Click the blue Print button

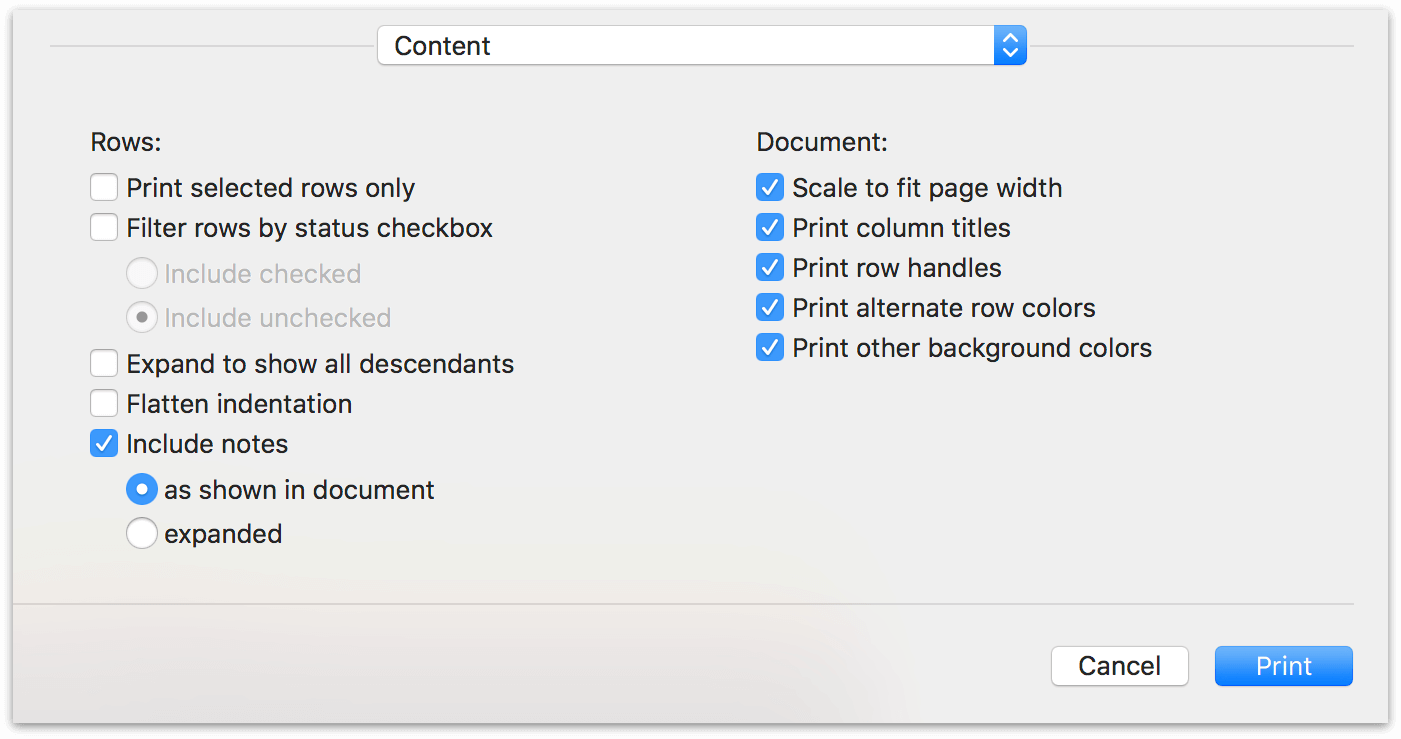pos(1284,666)
